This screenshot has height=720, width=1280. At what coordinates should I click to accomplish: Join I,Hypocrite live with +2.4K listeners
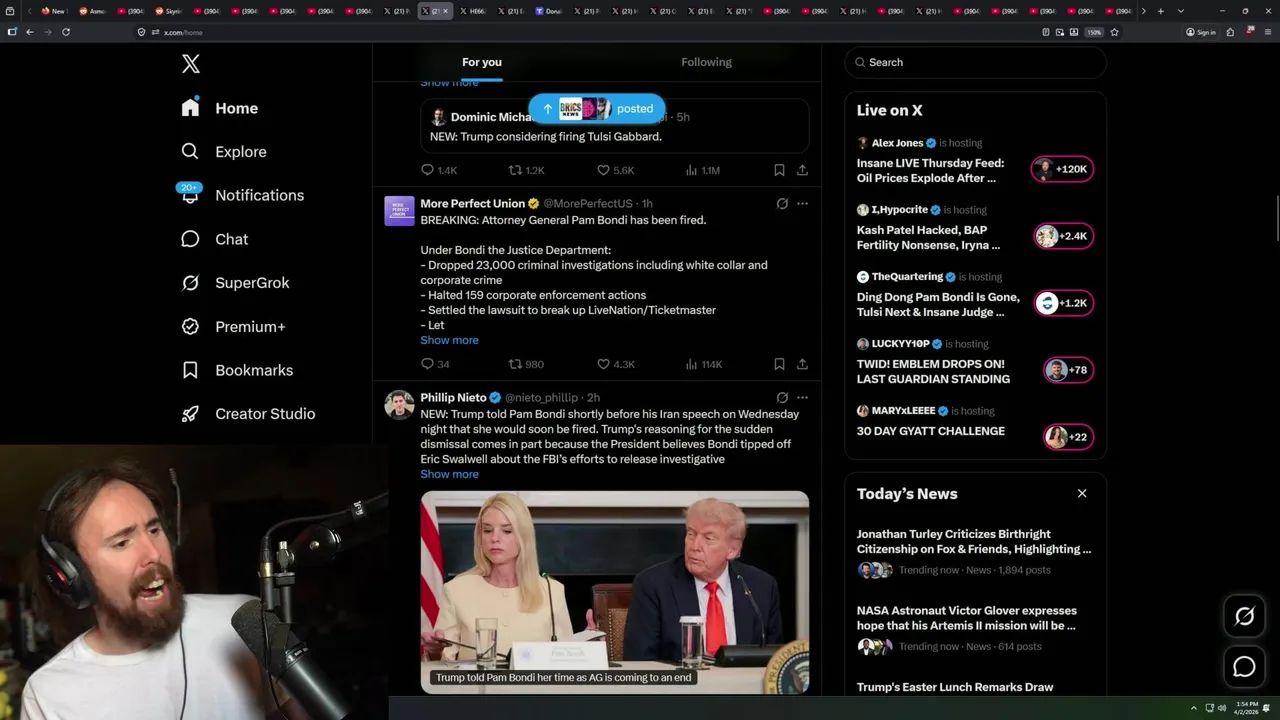[1064, 236]
